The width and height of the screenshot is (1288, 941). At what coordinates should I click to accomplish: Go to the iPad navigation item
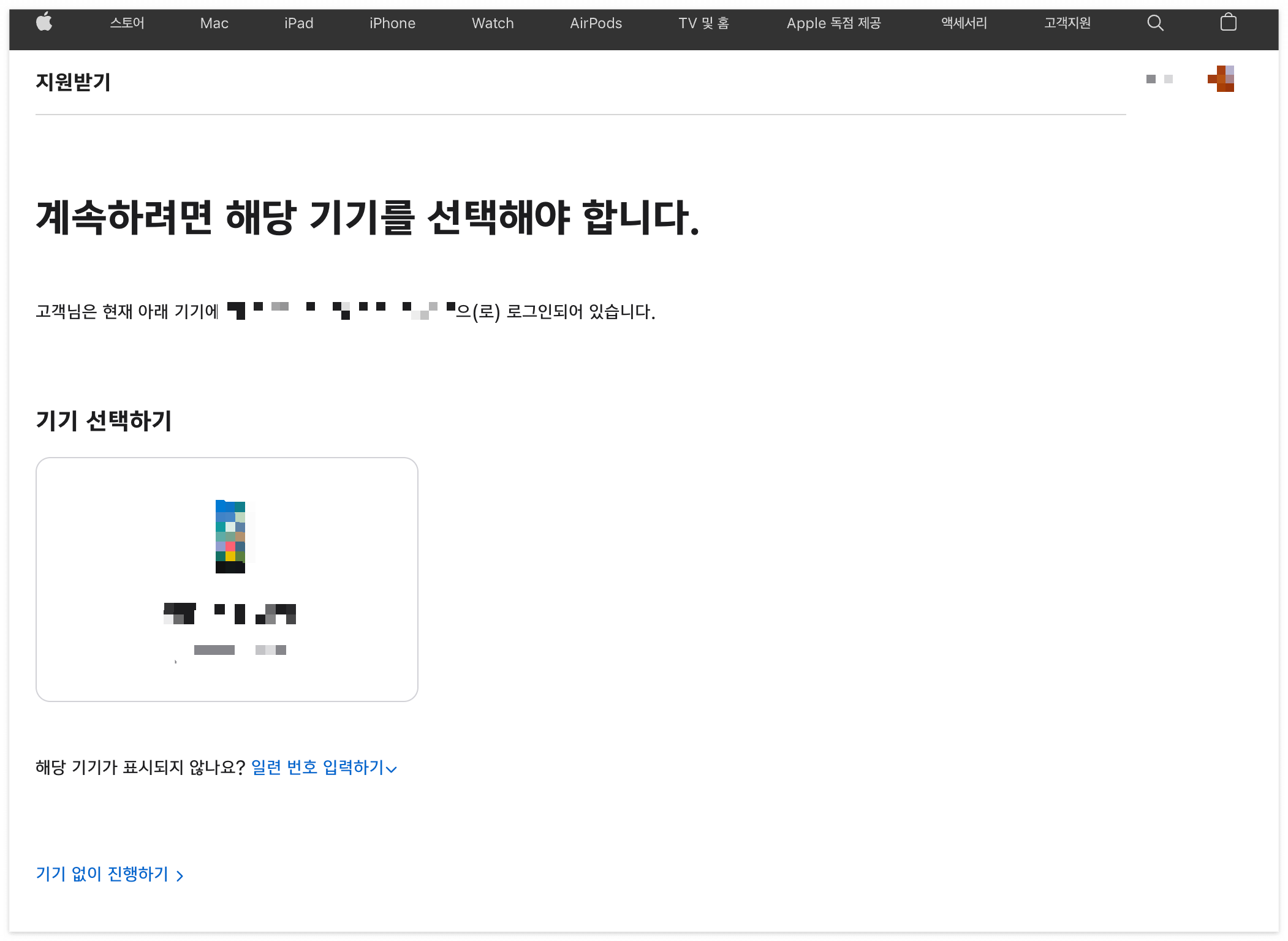[x=298, y=23]
